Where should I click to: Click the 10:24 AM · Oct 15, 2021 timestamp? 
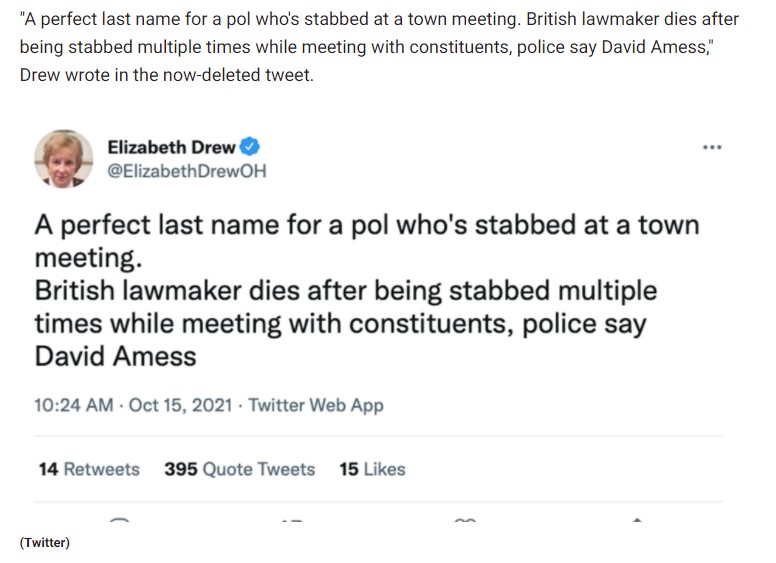tap(136, 405)
